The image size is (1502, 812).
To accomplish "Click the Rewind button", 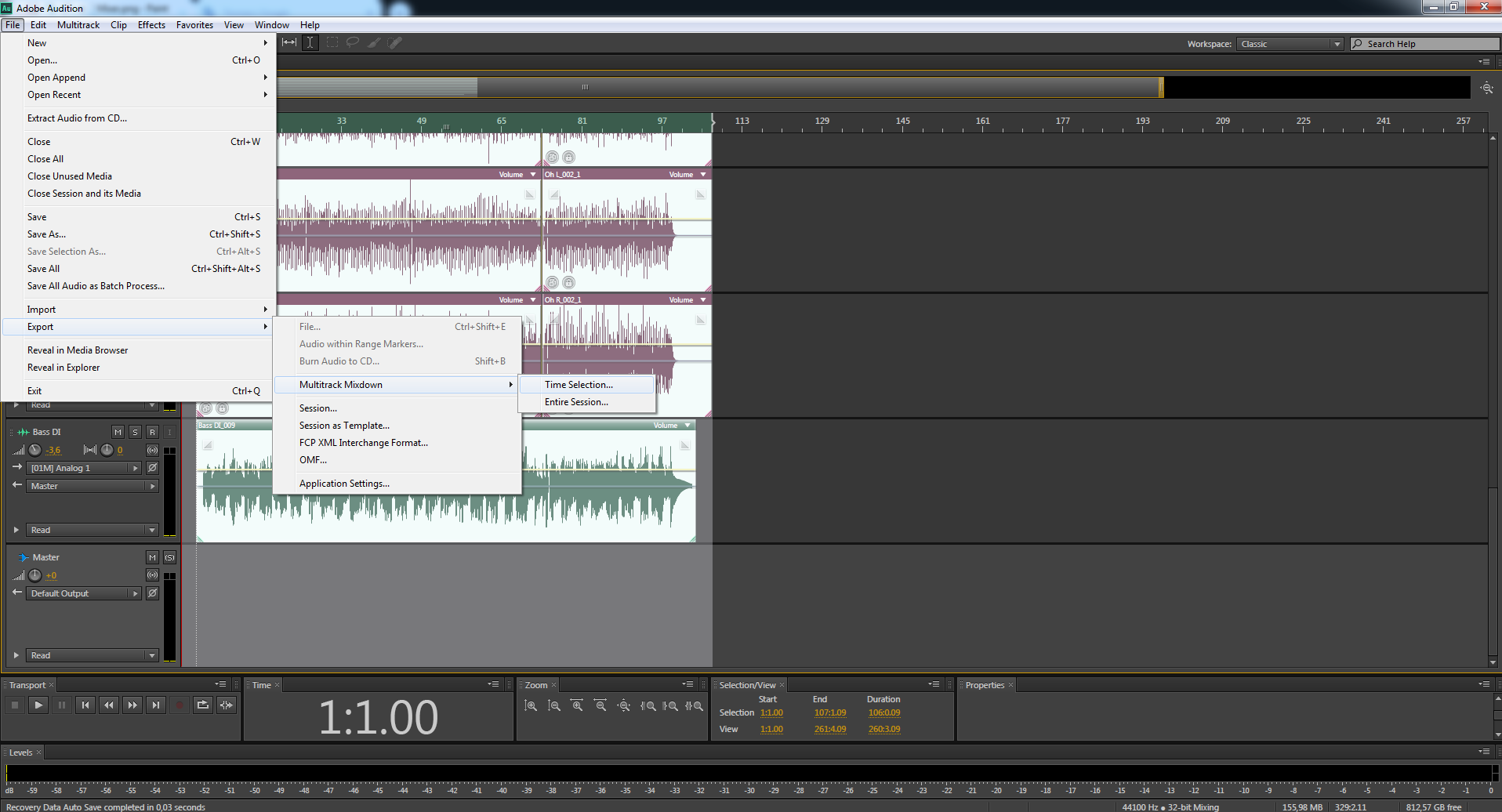I will 109,705.
